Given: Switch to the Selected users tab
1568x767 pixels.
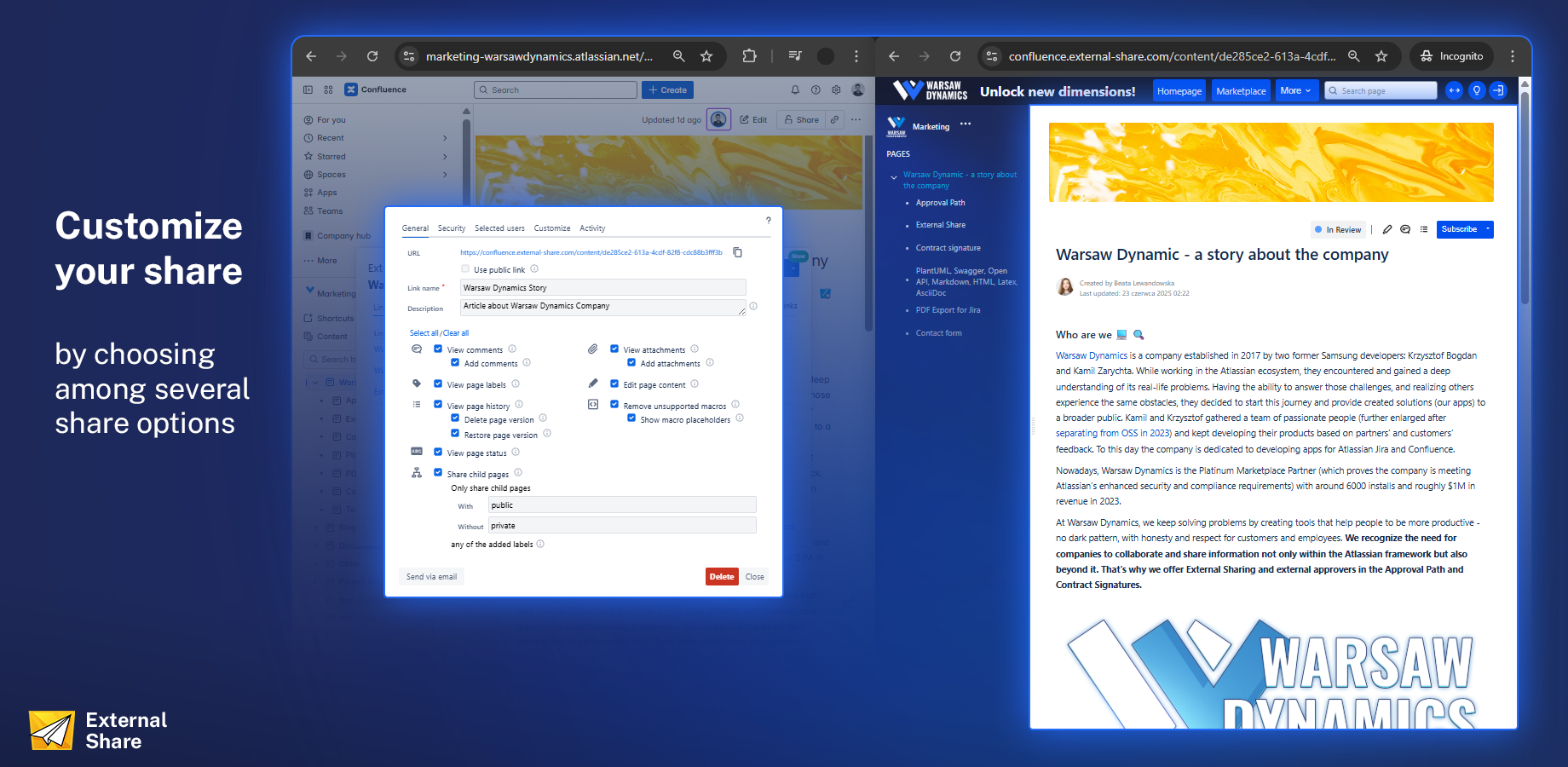Looking at the screenshot, I should pos(499,228).
